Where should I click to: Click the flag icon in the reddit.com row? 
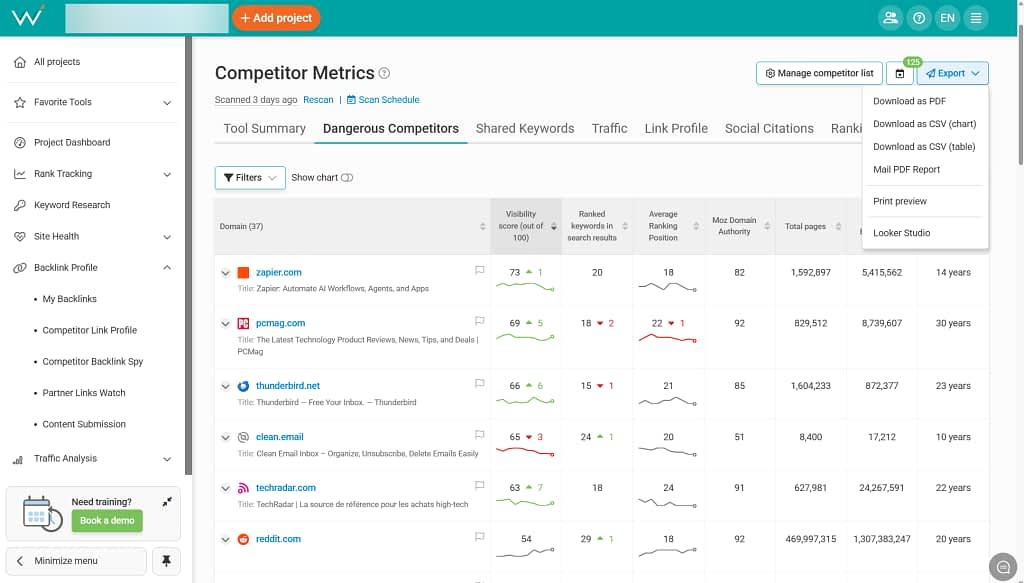pyautogui.click(x=479, y=537)
